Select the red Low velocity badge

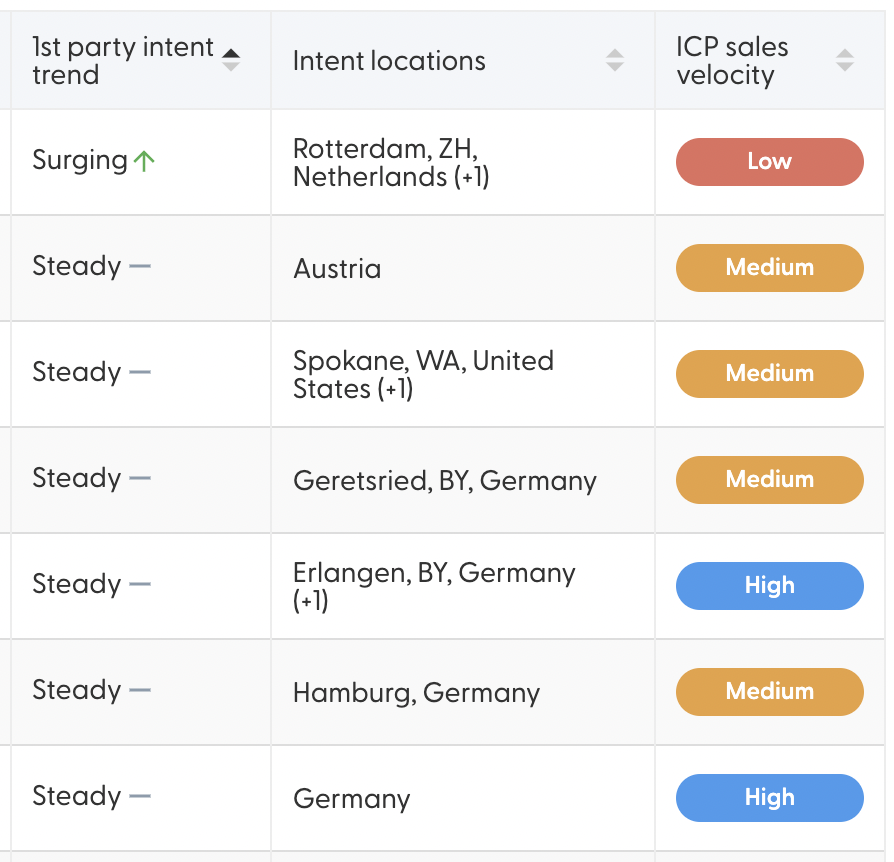pyautogui.click(x=770, y=162)
